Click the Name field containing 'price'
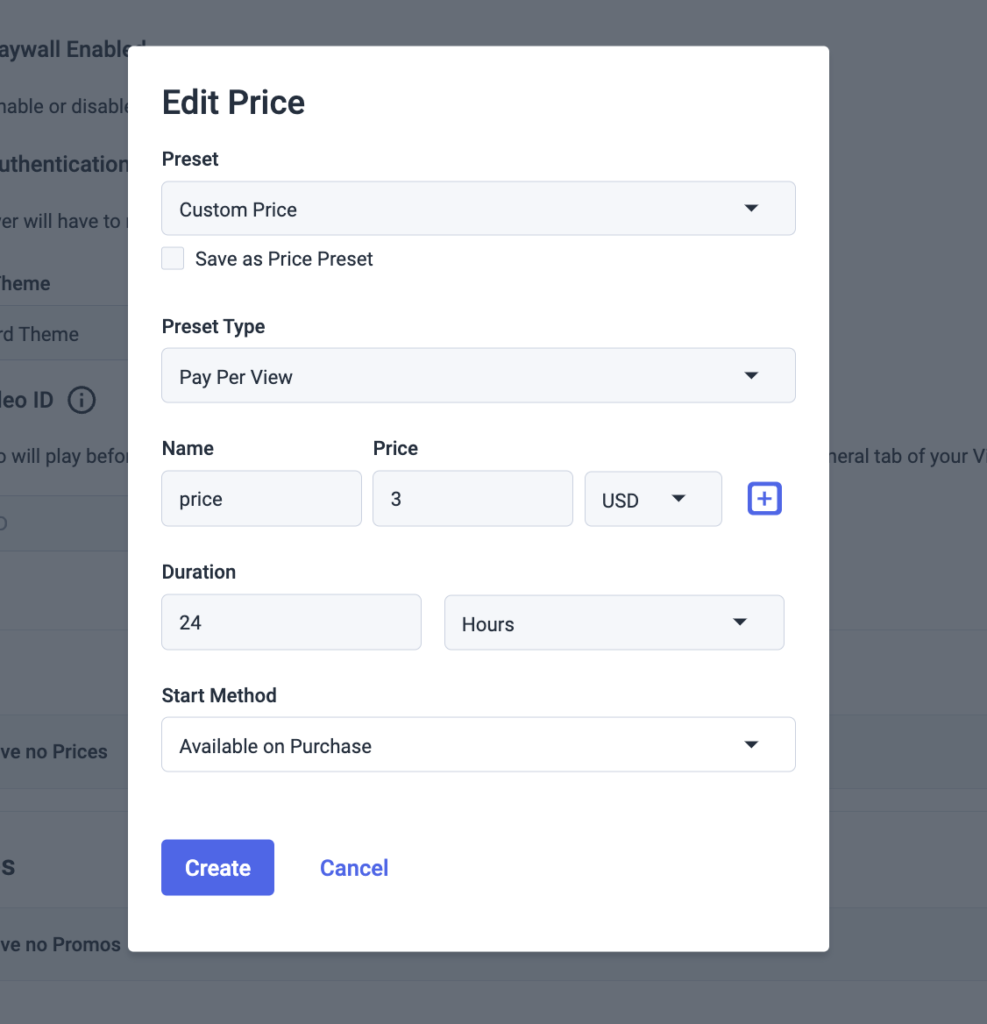Viewport: 987px width, 1024px height. 261,499
